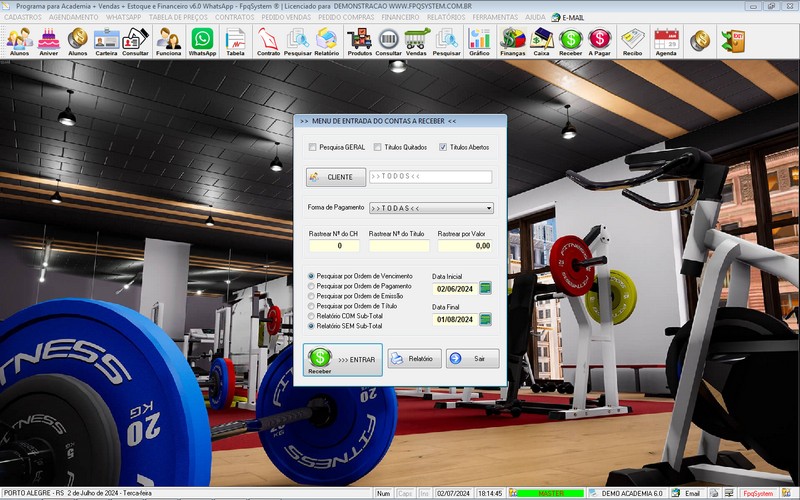Open the Tabela price table icon
Screen dimensions: 800x500
[235, 42]
